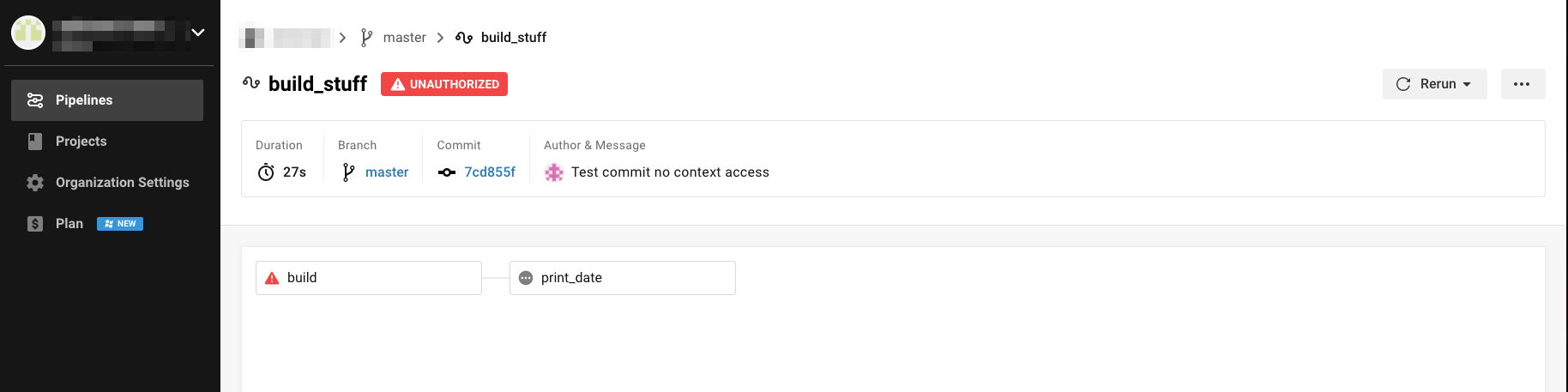
Task: Open Organization Settings gear icon
Action: pos(35,183)
